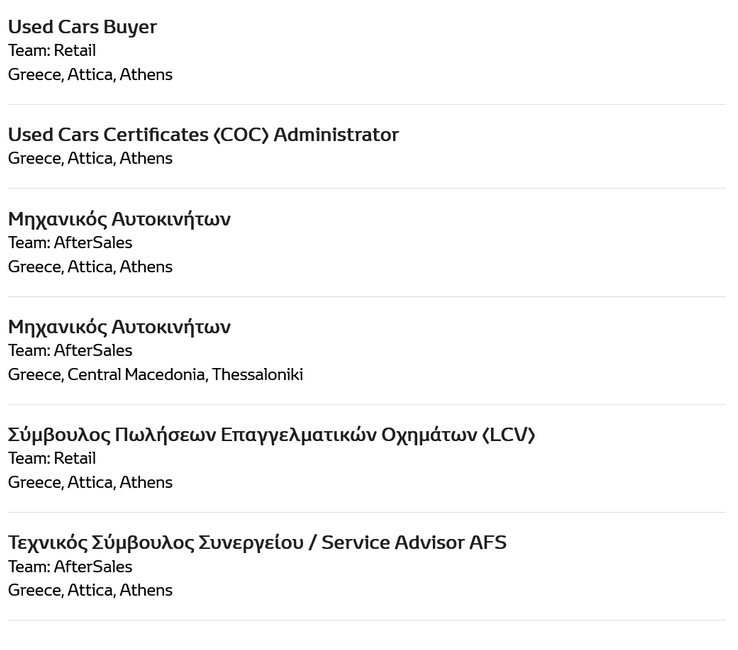Click Team: Retail under LCV sales listing
Image resolution: width=738 pixels, height=650 pixels.
[52, 458]
